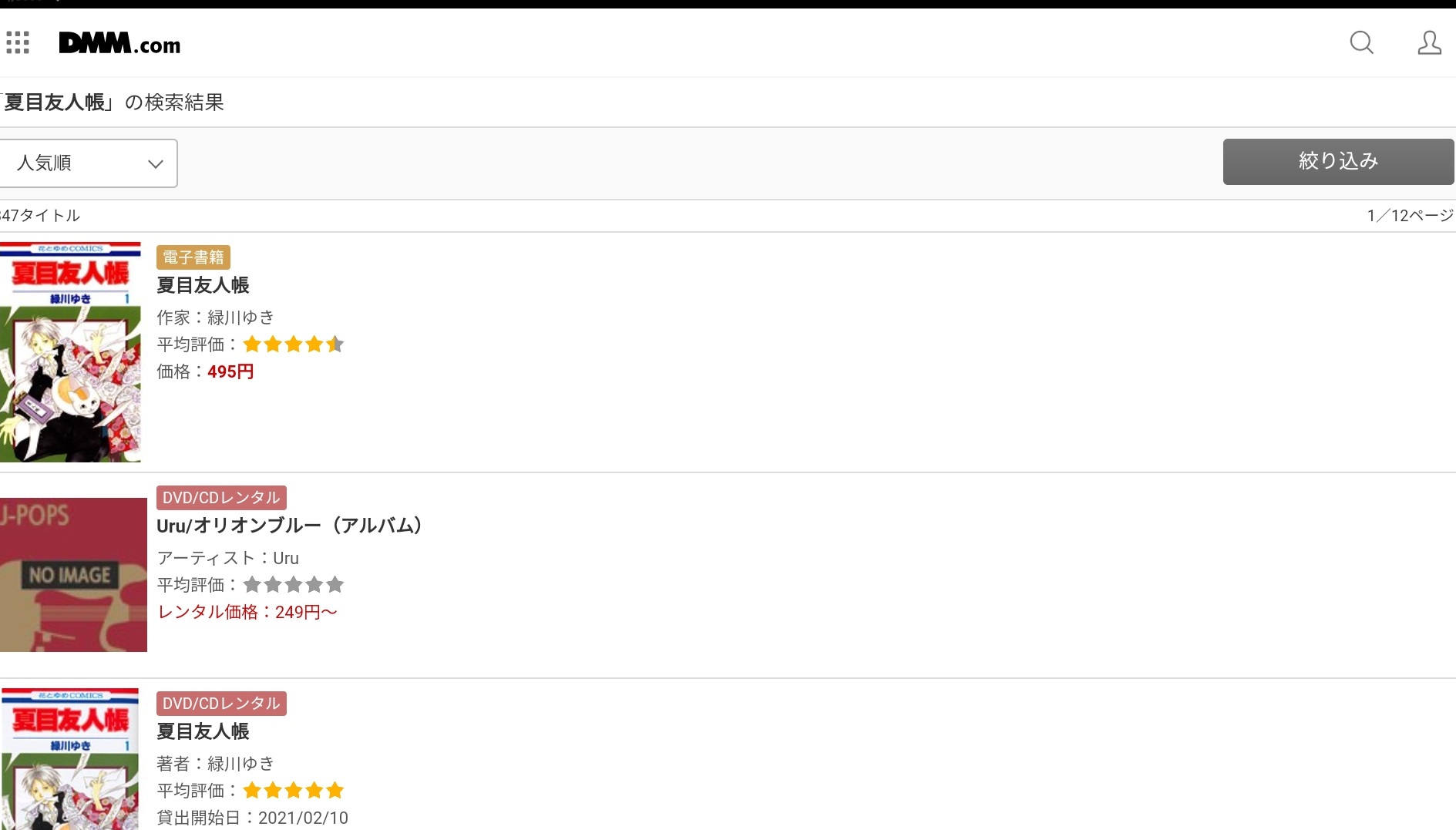Click the 電子書籍 category tag
This screenshot has width=1456, height=830.
click(193, 257)
